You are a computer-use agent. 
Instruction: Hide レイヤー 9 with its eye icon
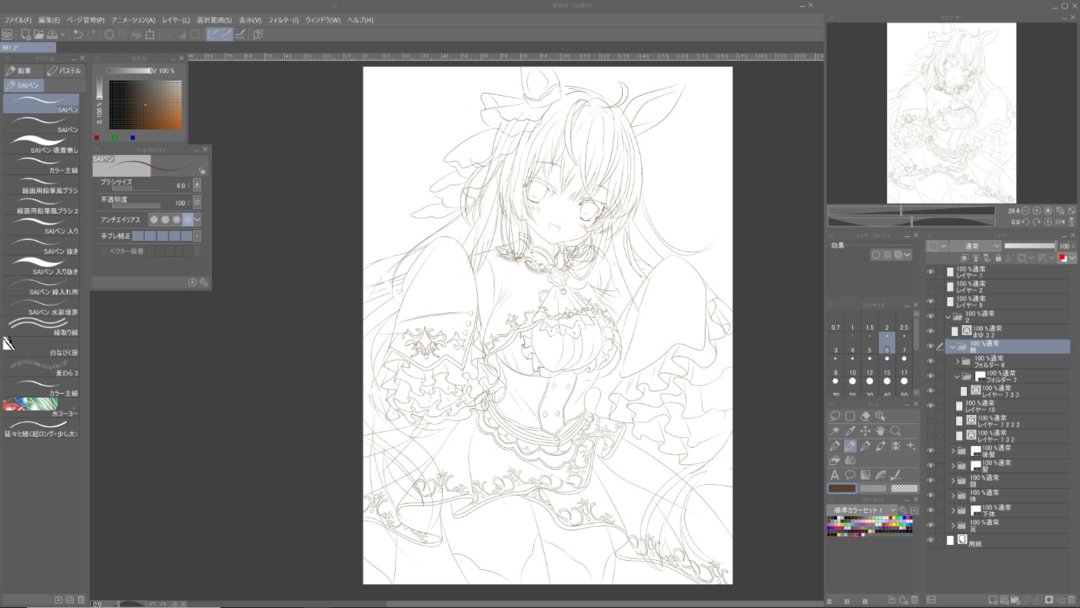pyautogui.click(x=931, y=302)
